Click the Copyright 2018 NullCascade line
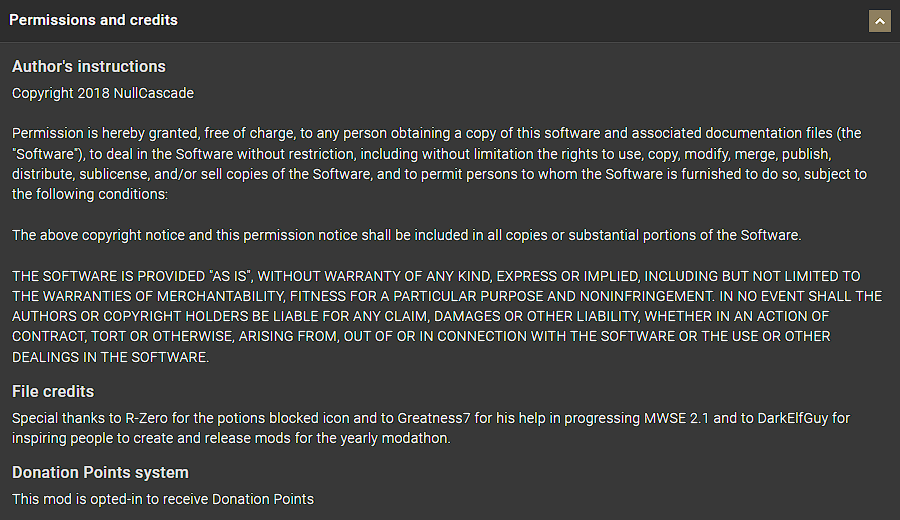 click(103, 93)
